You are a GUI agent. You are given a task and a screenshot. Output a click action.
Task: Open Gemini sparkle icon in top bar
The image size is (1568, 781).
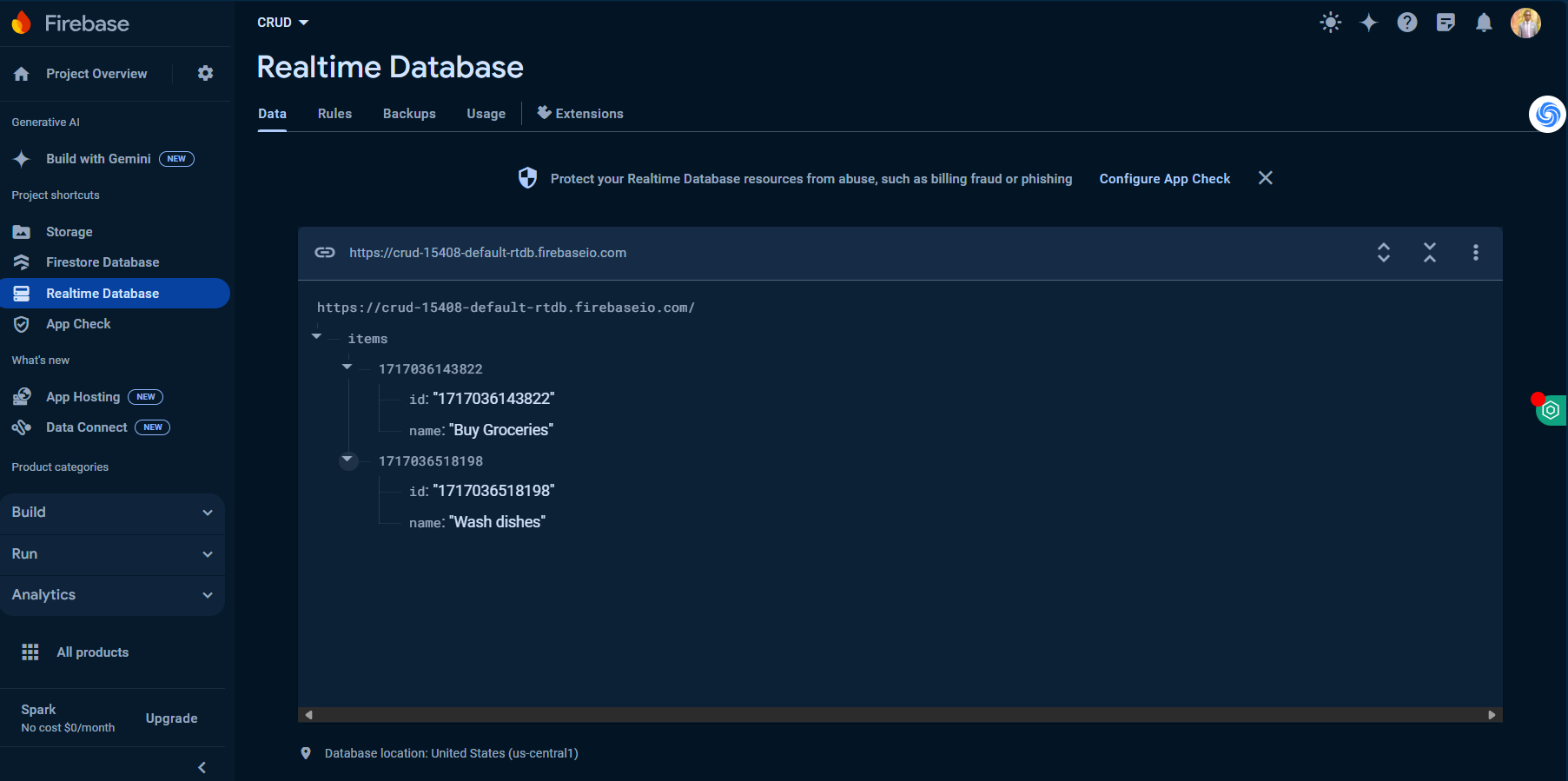(x=1369, y=23)
